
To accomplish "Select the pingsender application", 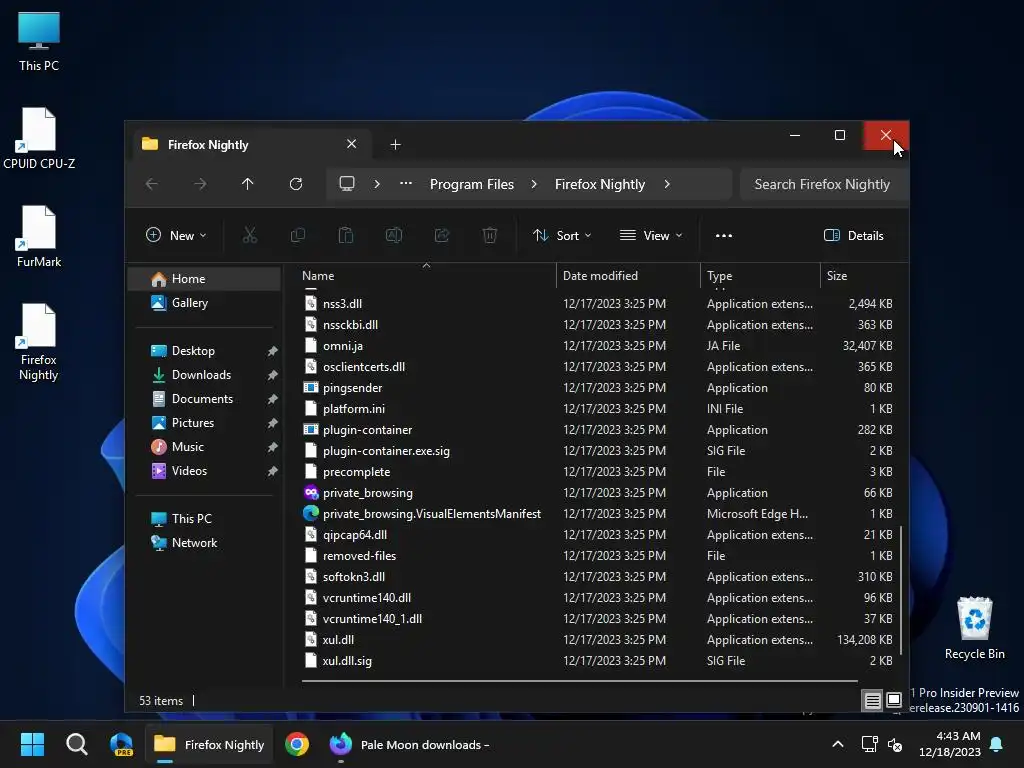I will [x=598, y=388].
